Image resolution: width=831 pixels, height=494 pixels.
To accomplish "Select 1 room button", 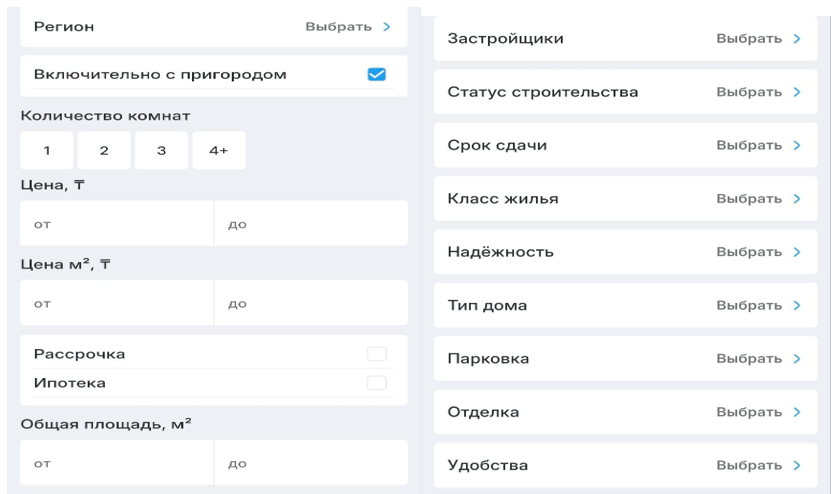I will [46, 151].
